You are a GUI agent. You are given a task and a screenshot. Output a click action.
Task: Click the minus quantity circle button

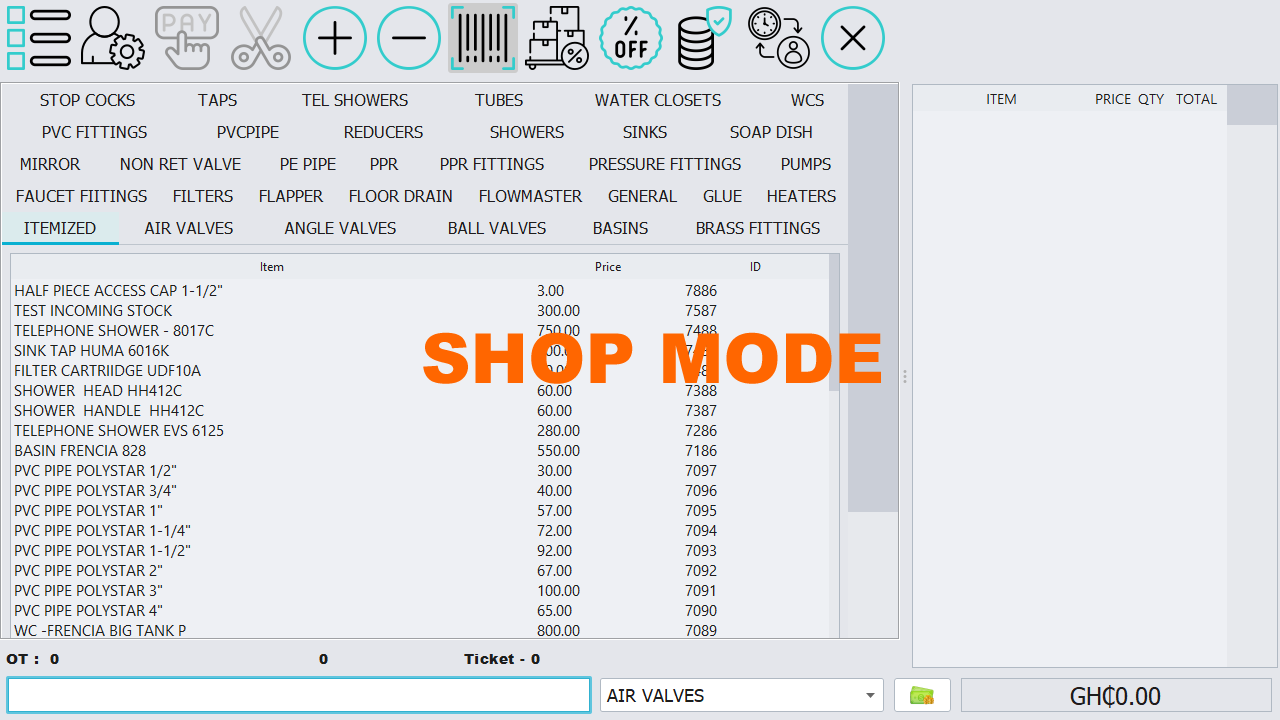pos(409,38)
